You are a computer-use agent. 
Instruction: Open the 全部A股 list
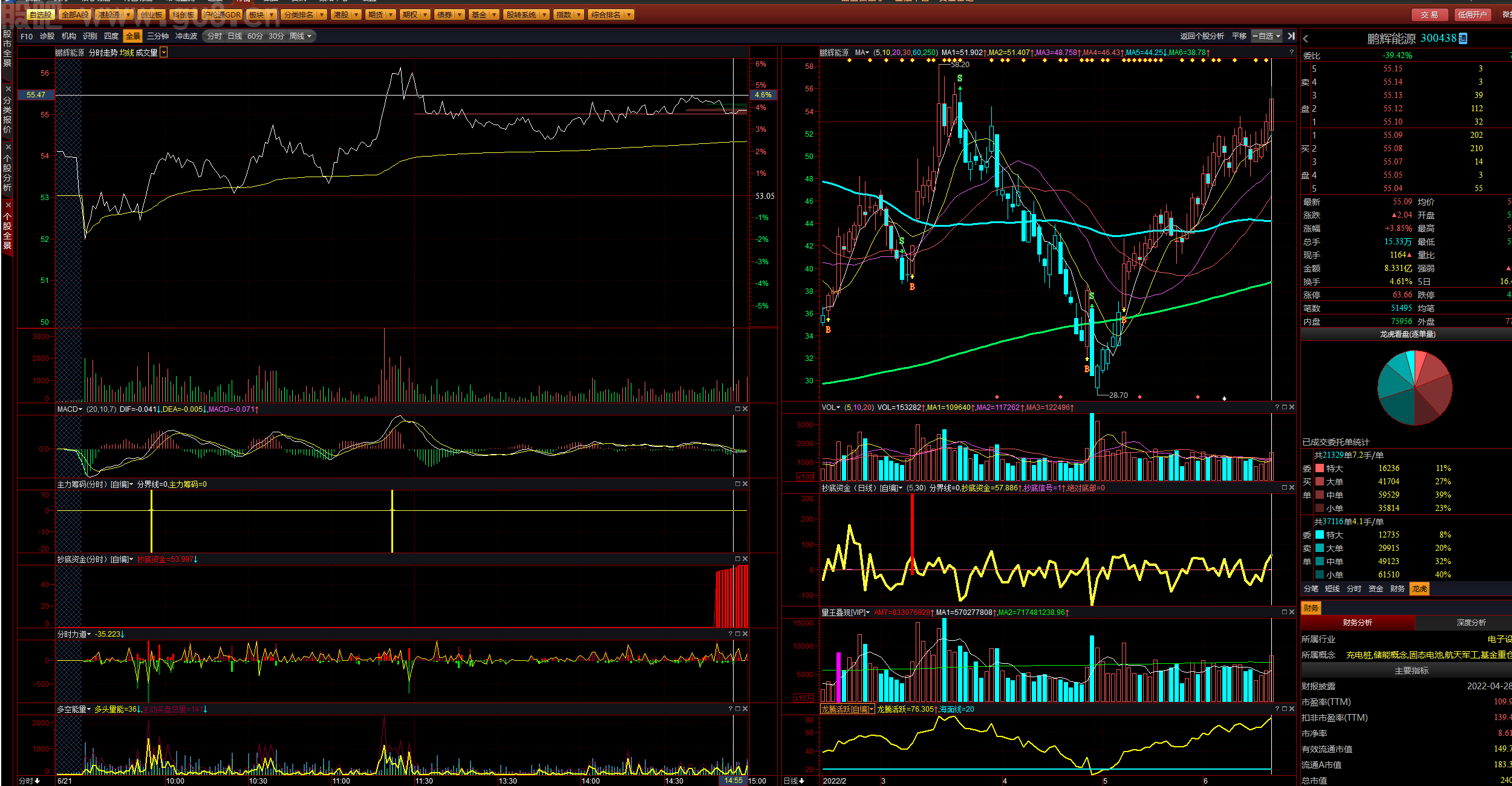(75, 15)
